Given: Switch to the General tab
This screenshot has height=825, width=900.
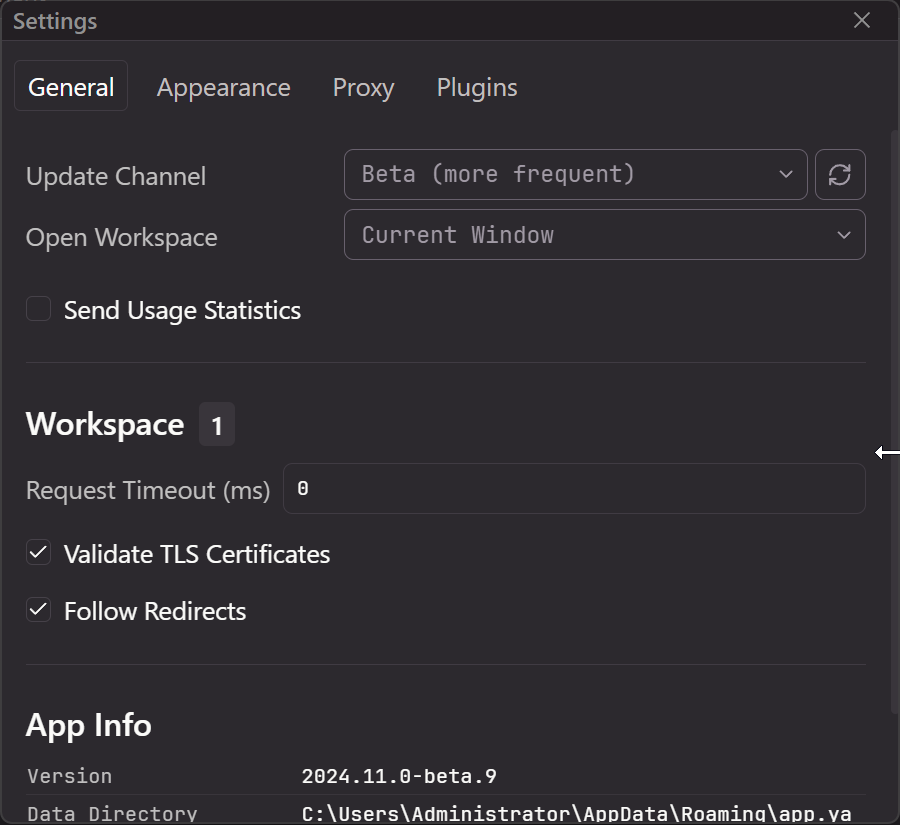Looking at the screenshot, I should tap(71, 88).
